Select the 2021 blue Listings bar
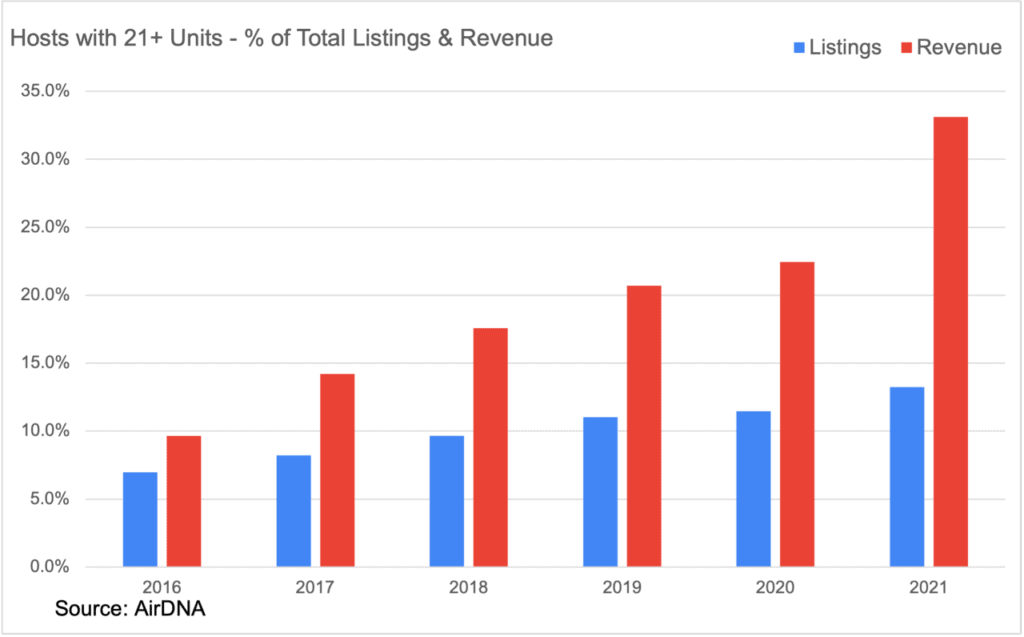1024x637 pixels. pos(906,476)
